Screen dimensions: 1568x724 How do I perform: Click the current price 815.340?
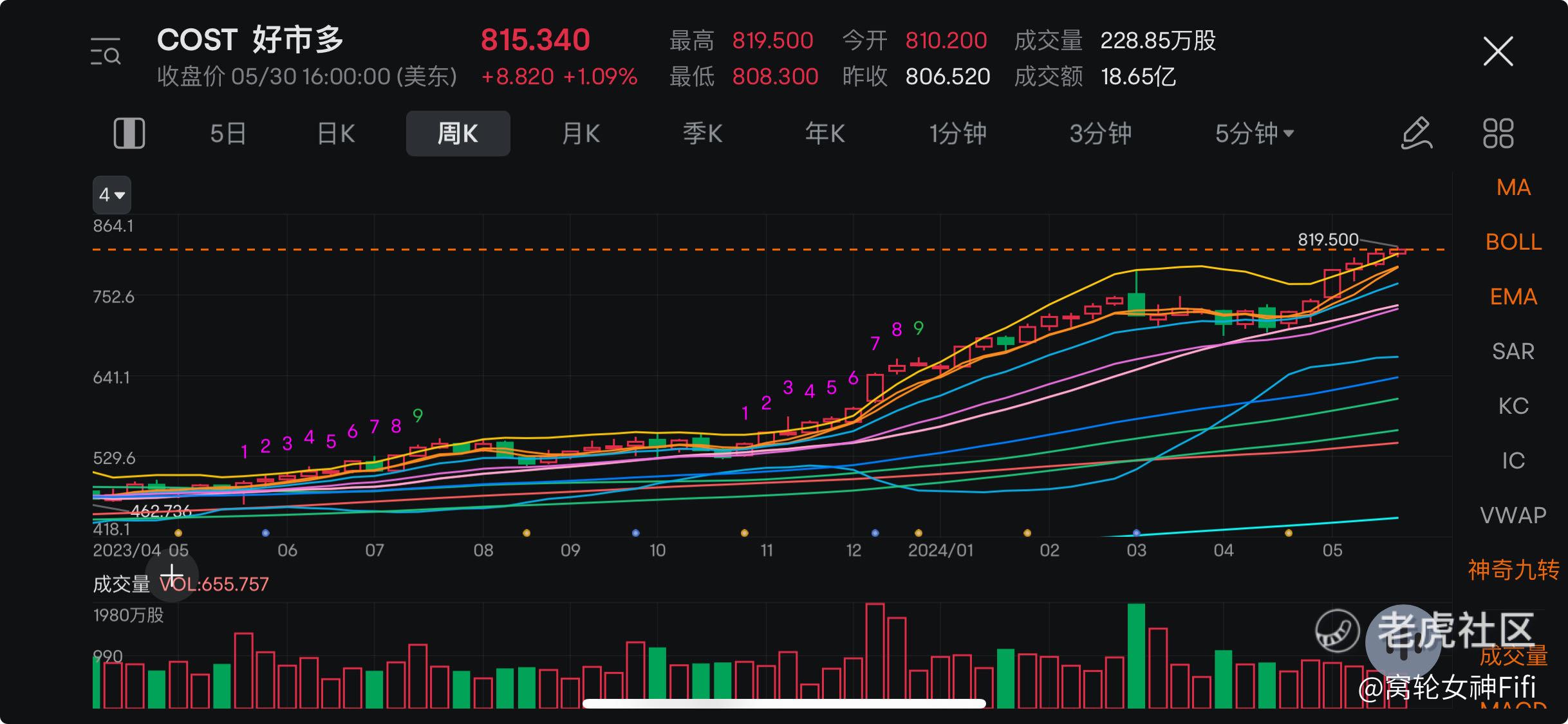pos(536,40)
